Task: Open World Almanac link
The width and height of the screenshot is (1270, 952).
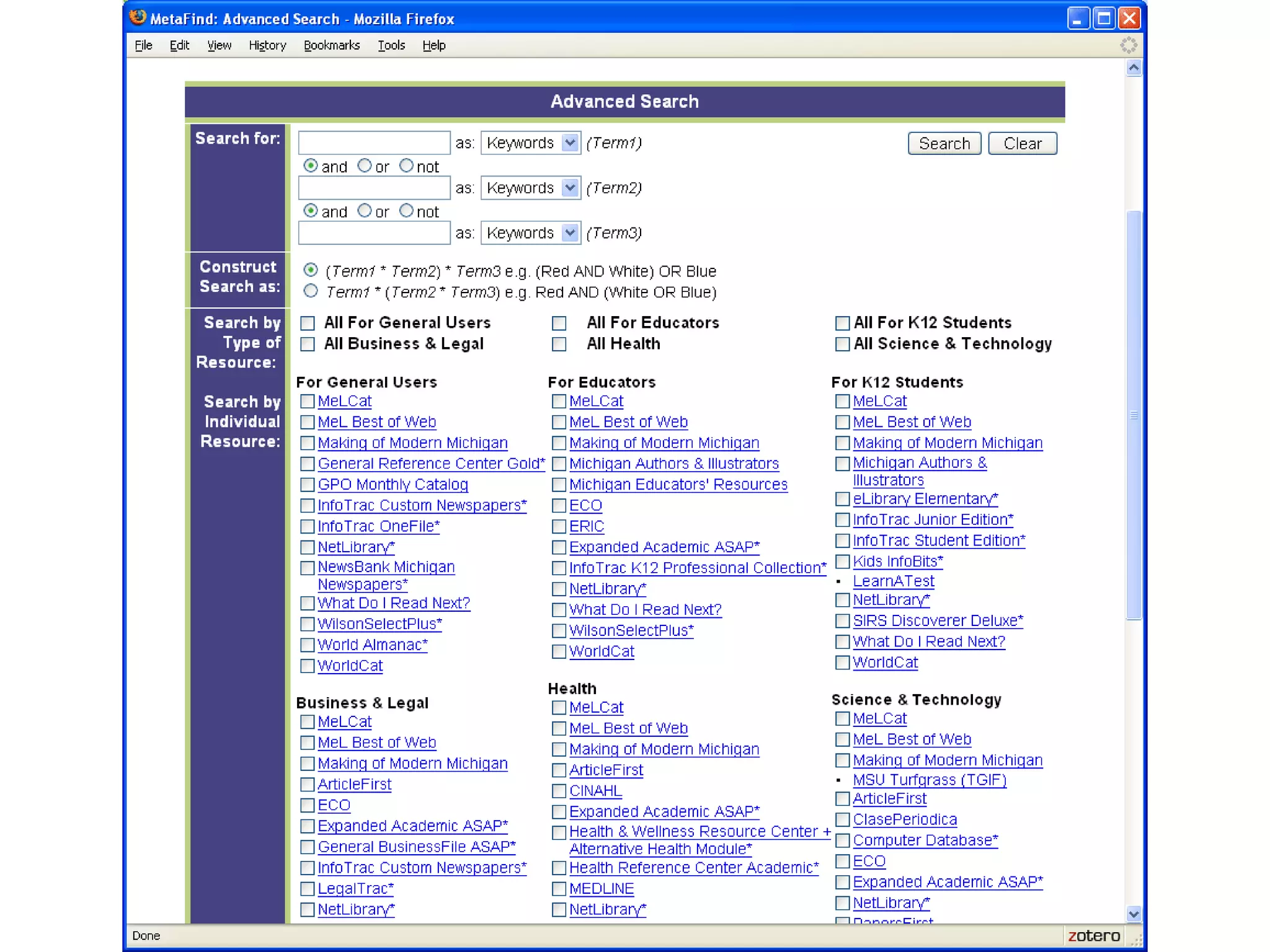Action: coord(373,645)
